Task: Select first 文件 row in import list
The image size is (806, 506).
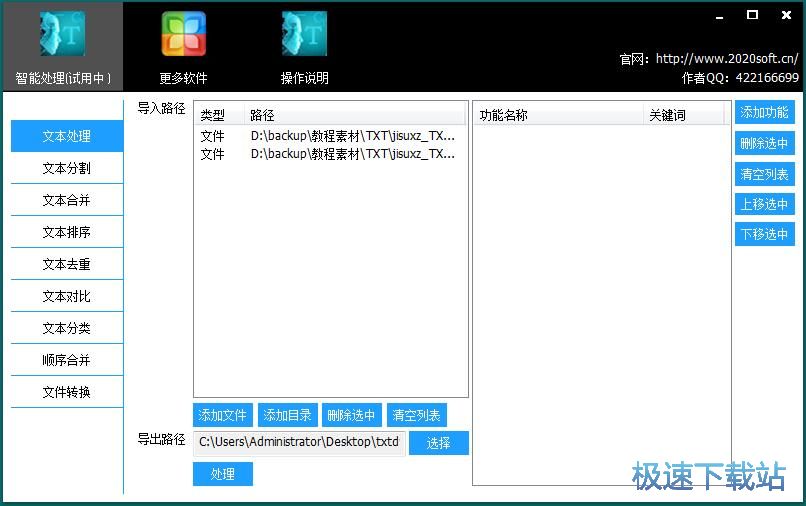Action: coord(331,136)
